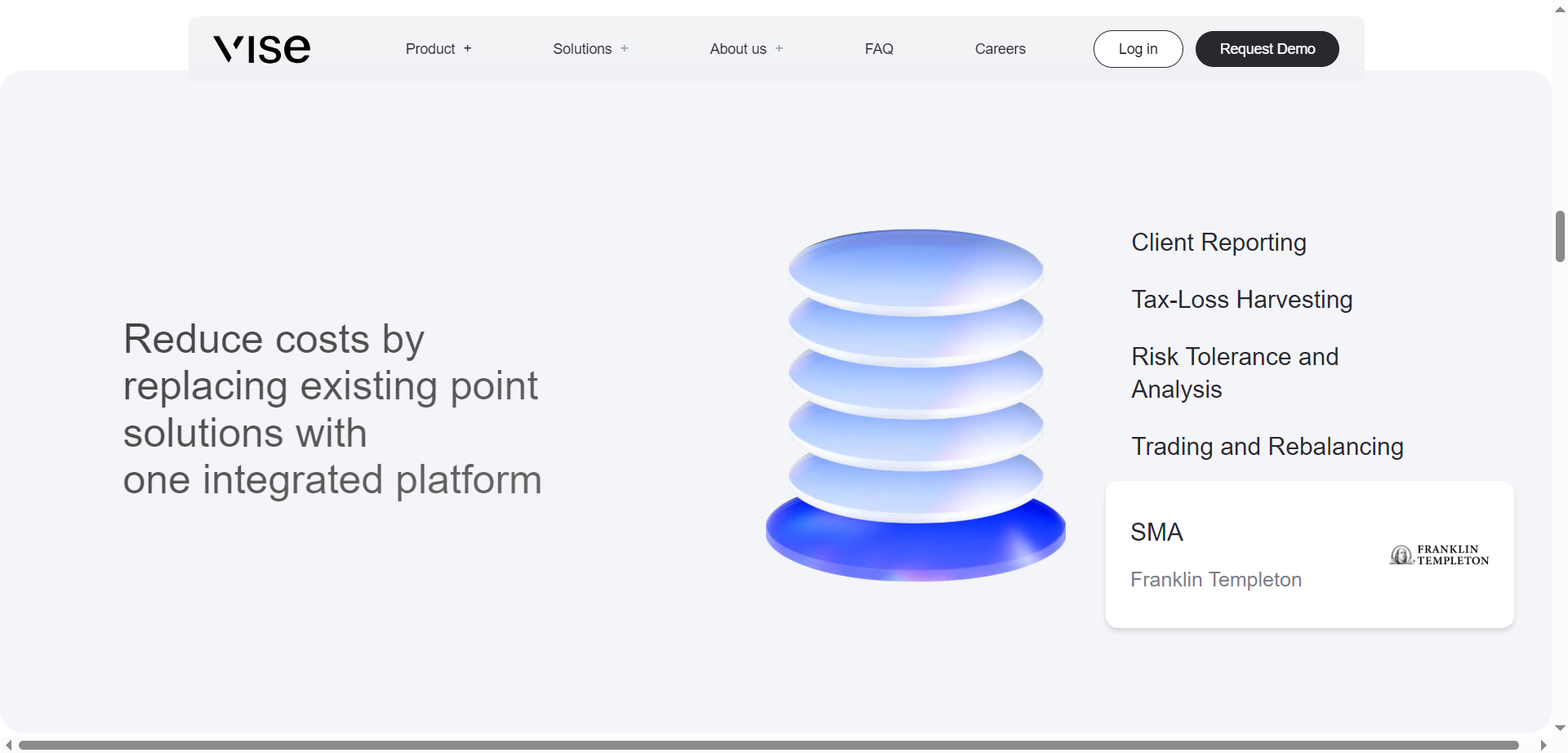Click the plus icon next to Product
1568x753 pixels.
[467, 48]
